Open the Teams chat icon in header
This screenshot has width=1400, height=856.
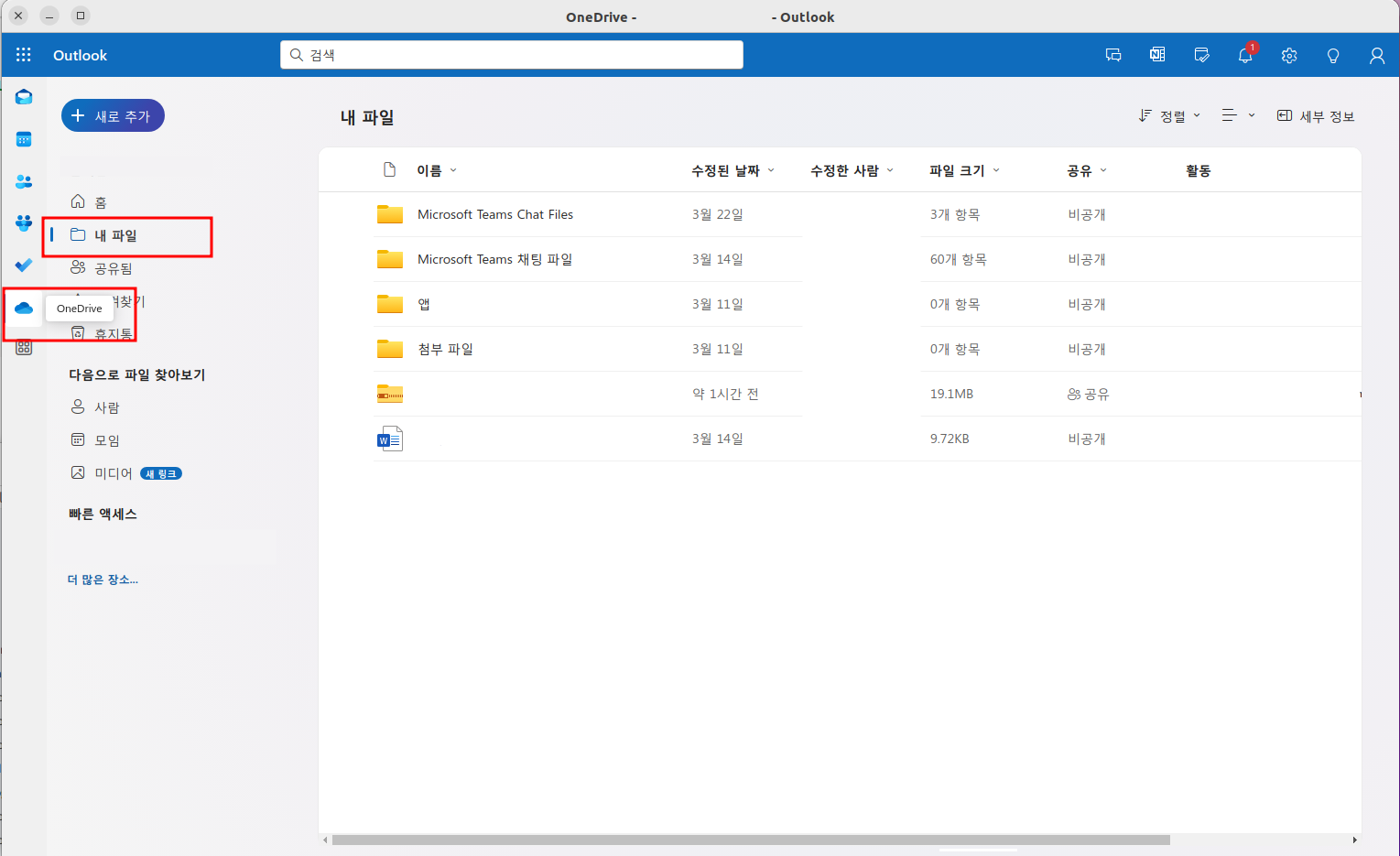tap(1113, 55)
